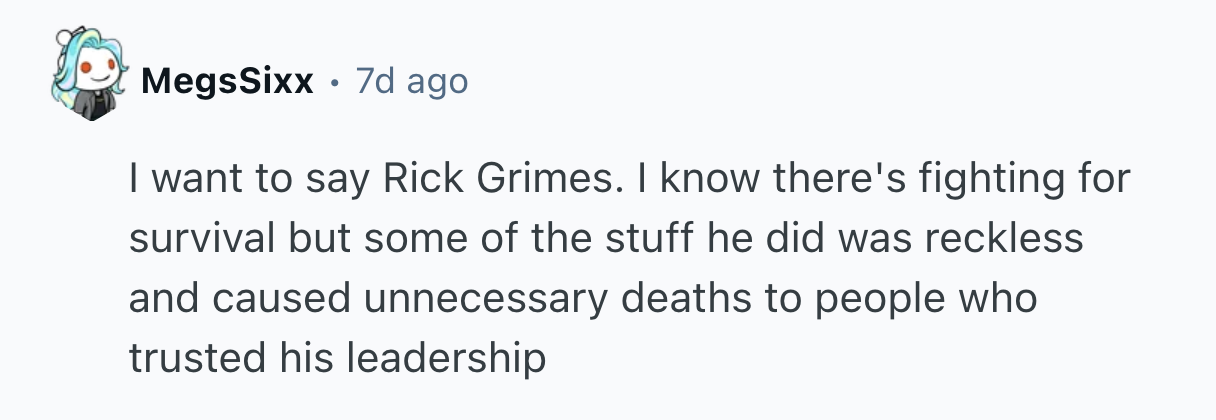This screenshot has height=420, width=1216.
Task: Click the dot separator before the timestamp
Action: (333, 81)
